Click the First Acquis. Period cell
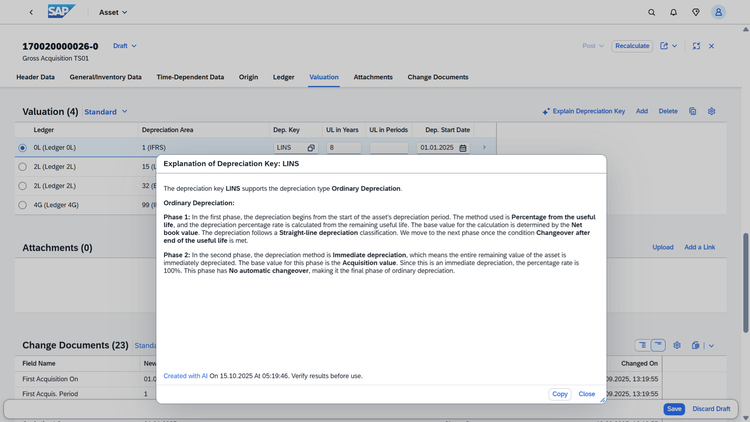 coord(50,394)
